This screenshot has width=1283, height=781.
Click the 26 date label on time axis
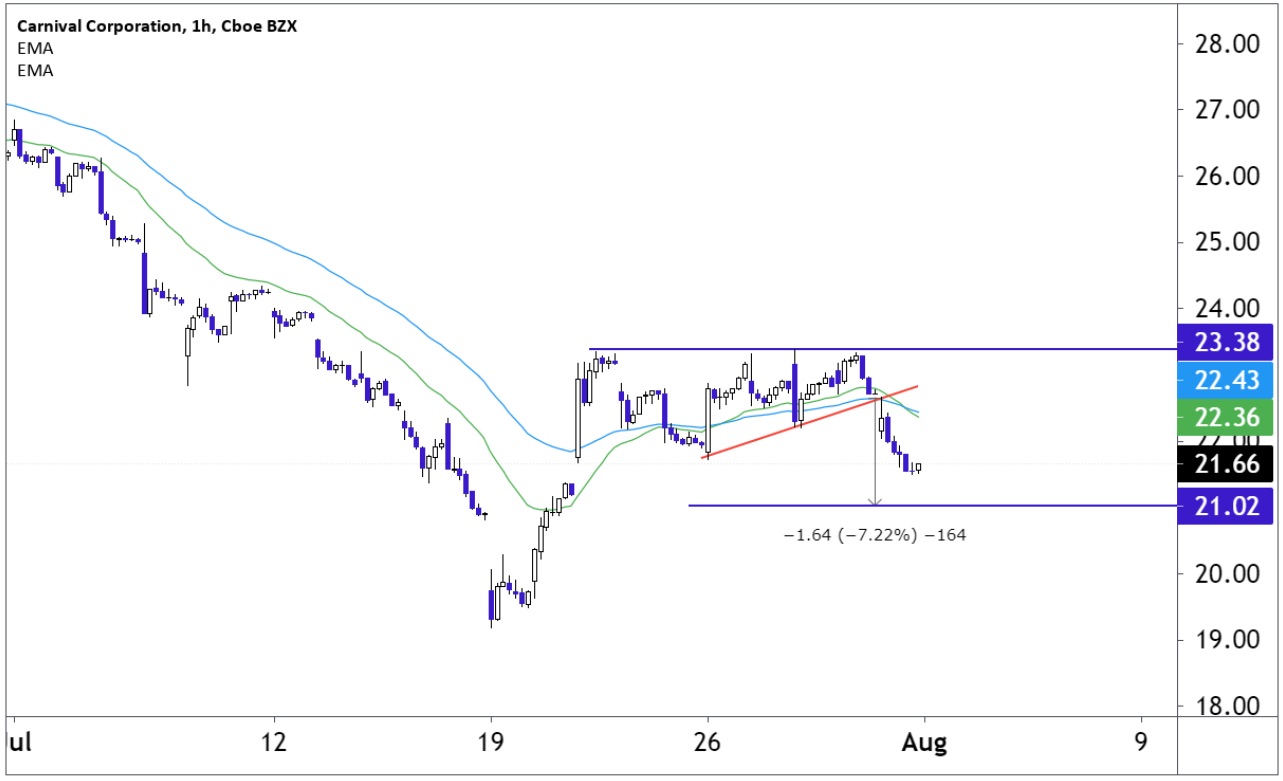707,742
